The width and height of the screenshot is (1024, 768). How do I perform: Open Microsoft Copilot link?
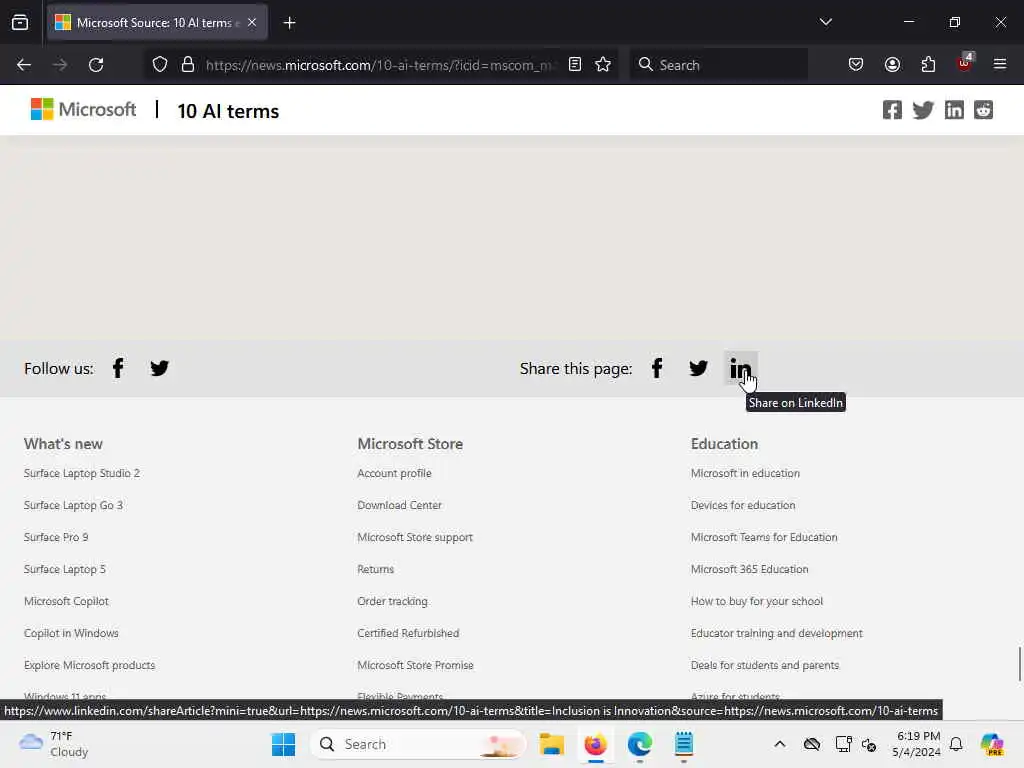(66, 601)
